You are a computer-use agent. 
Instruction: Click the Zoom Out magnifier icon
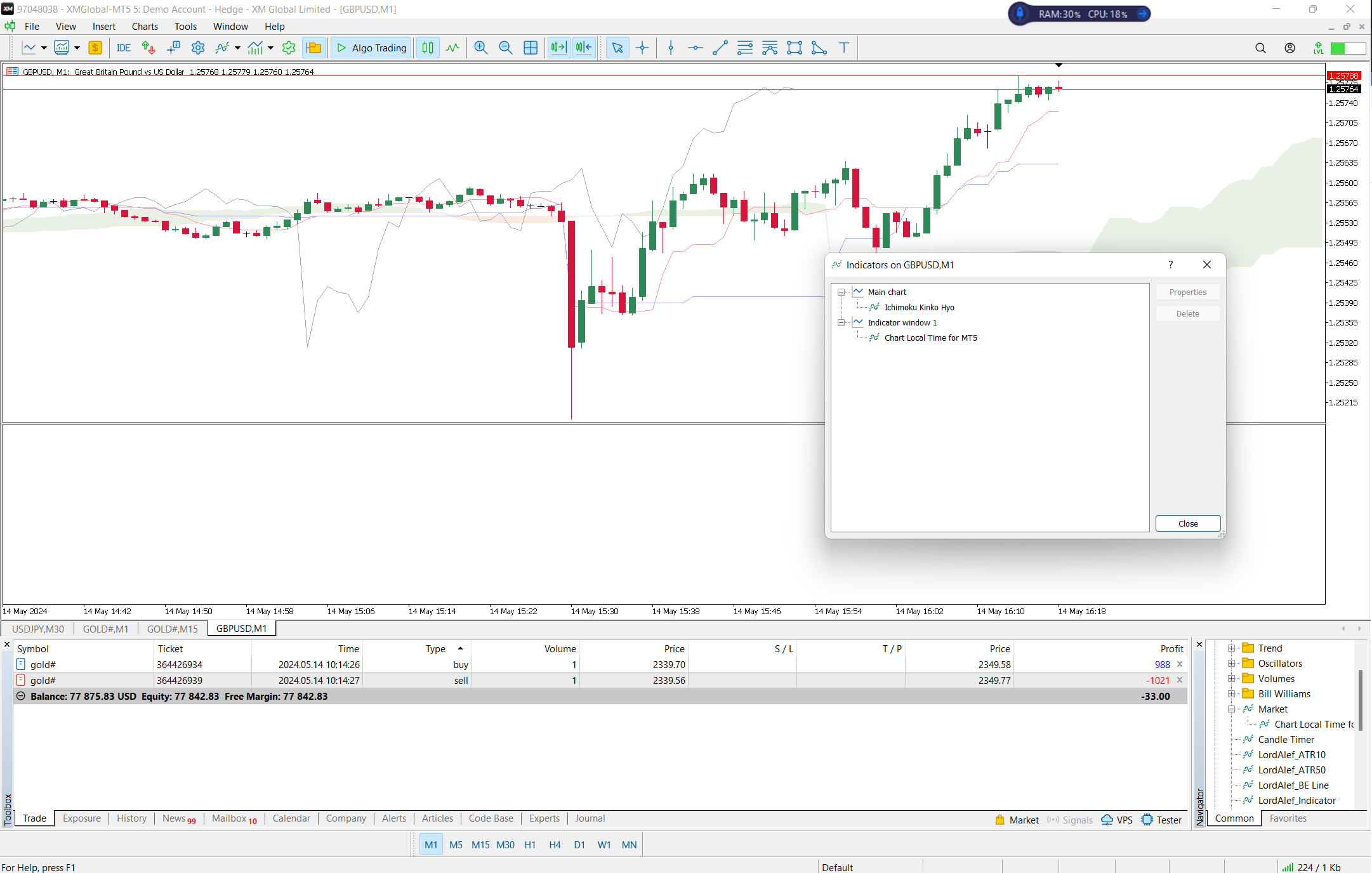point(505,48)
